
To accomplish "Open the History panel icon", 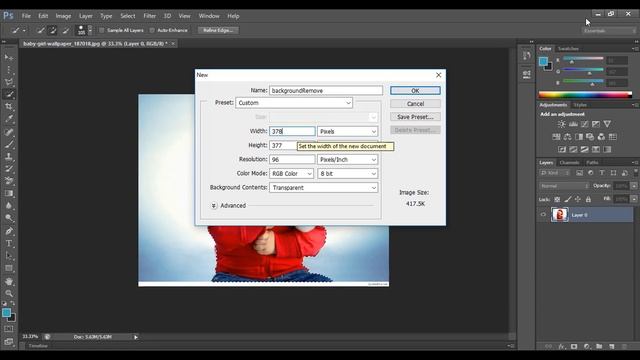I will (527, 56).
